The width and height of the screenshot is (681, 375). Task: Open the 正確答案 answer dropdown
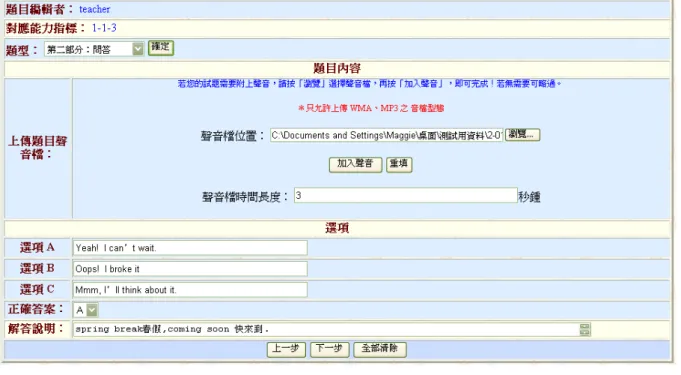pyautogui.click(x=86, y=310)
